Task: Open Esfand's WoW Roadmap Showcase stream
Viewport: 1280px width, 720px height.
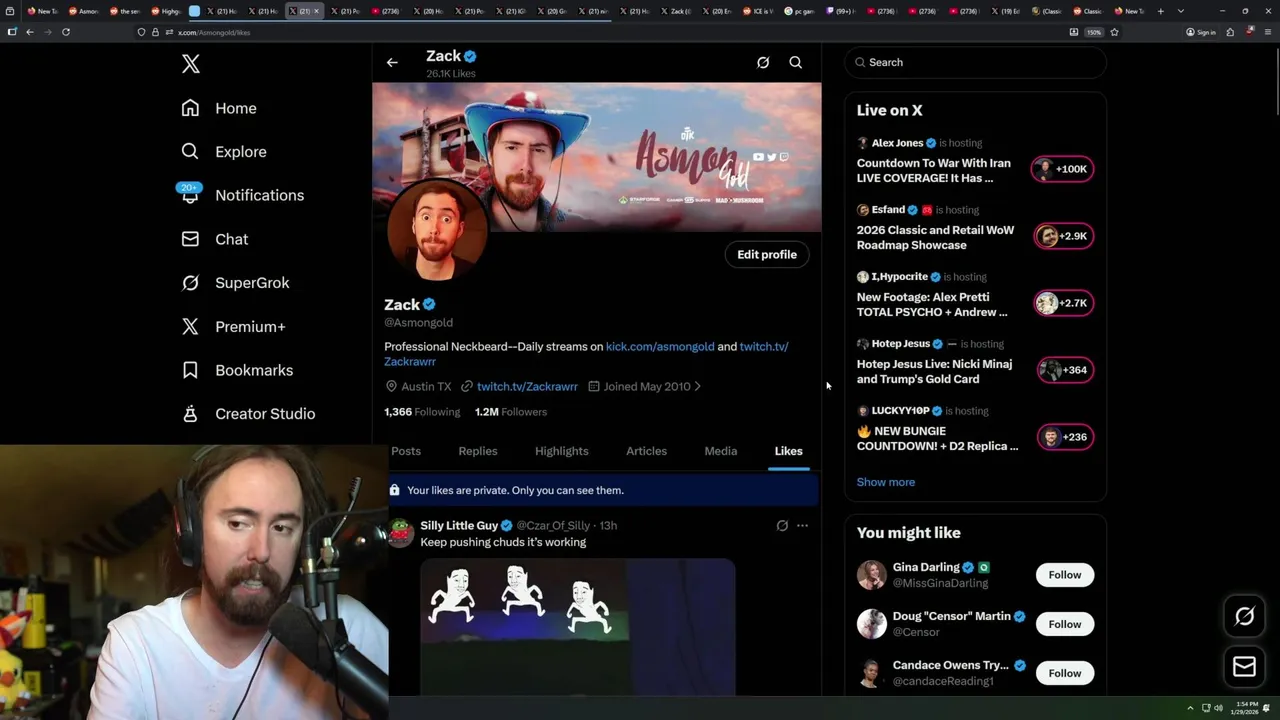Action: click(x=935, y=238)
